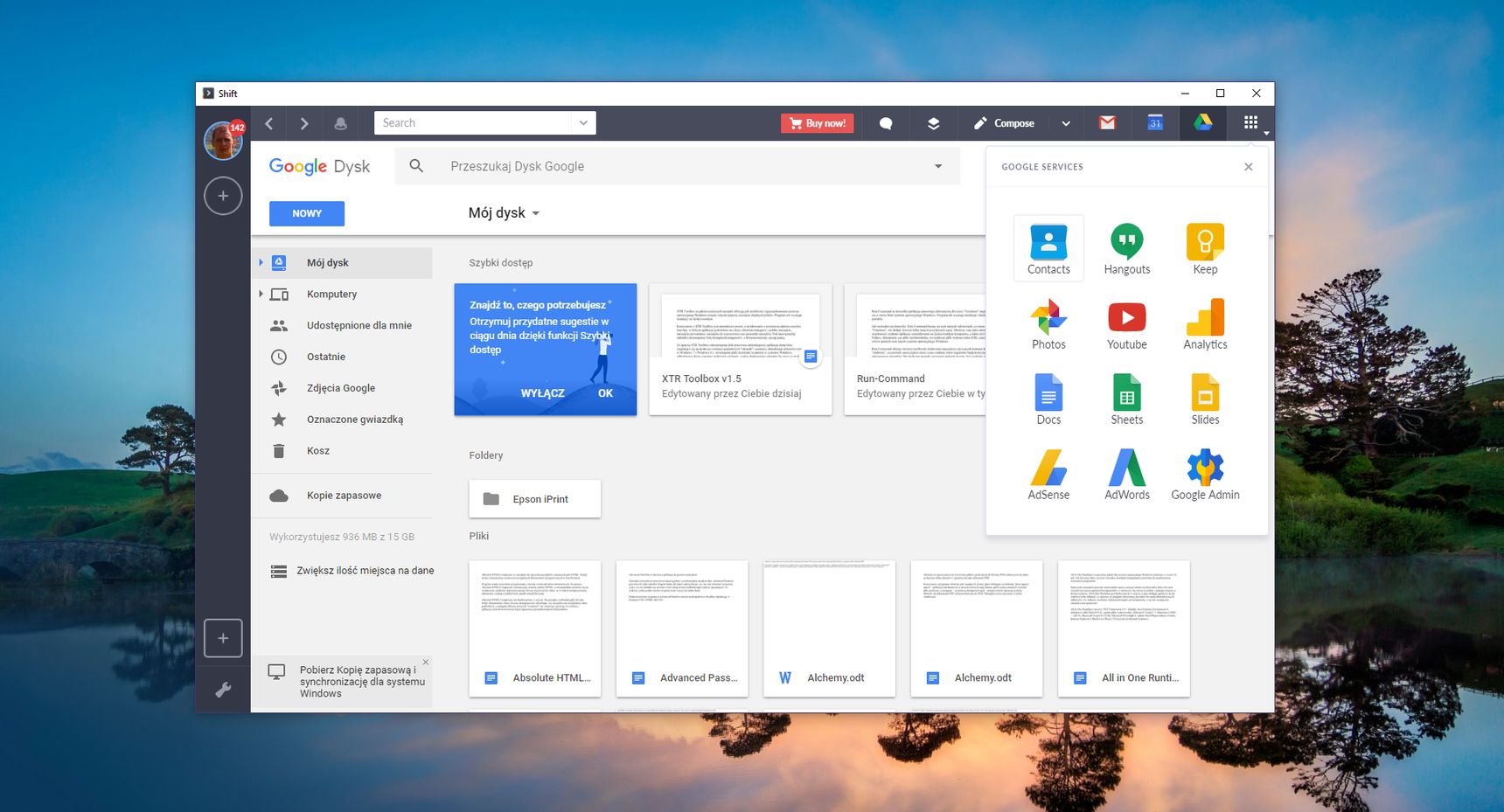Open the account avatar with 142 badge
1504x812 pixels.
[223, 140]
